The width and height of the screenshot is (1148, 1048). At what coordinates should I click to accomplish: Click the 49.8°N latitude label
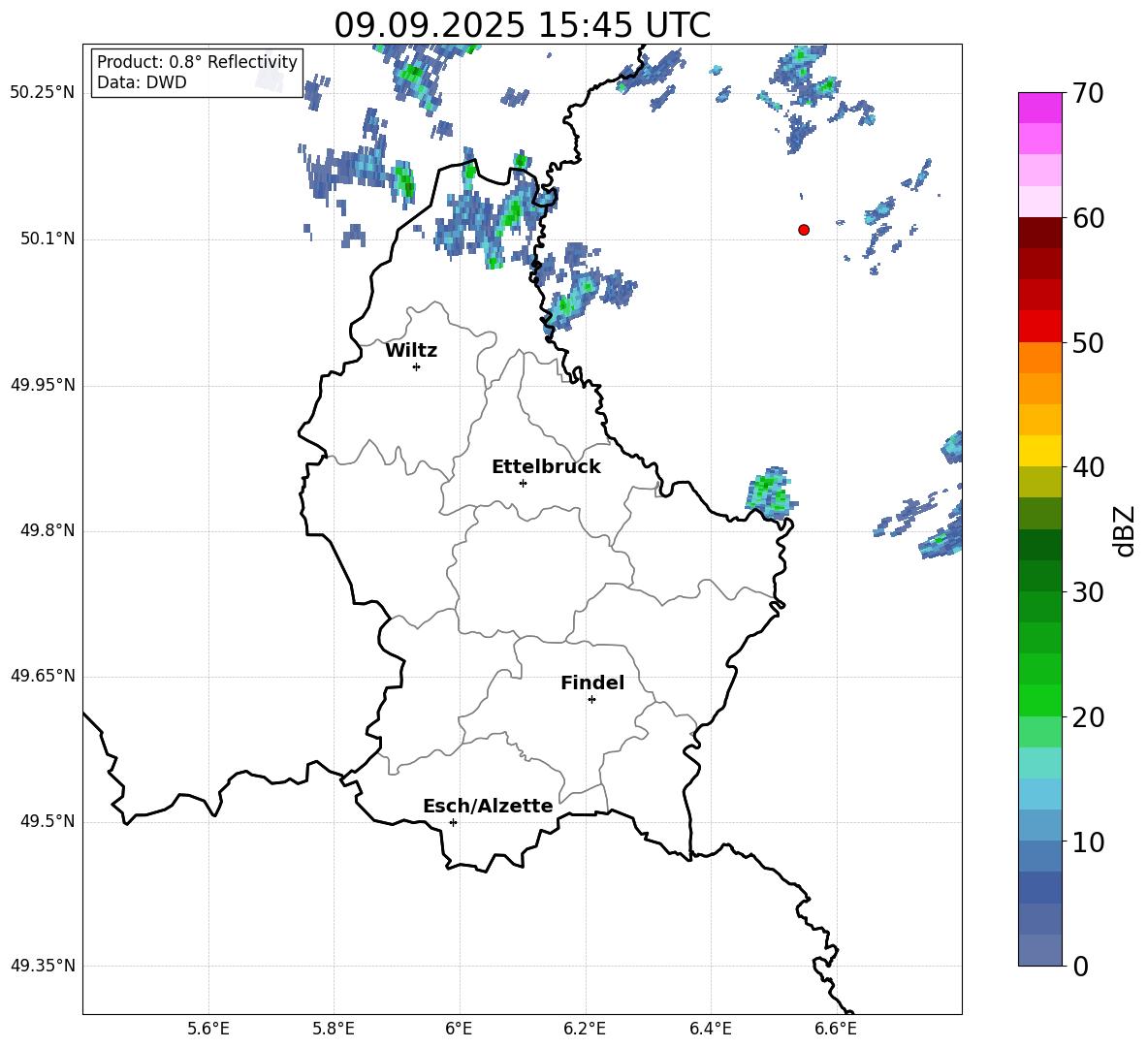[x=48, y=530]
